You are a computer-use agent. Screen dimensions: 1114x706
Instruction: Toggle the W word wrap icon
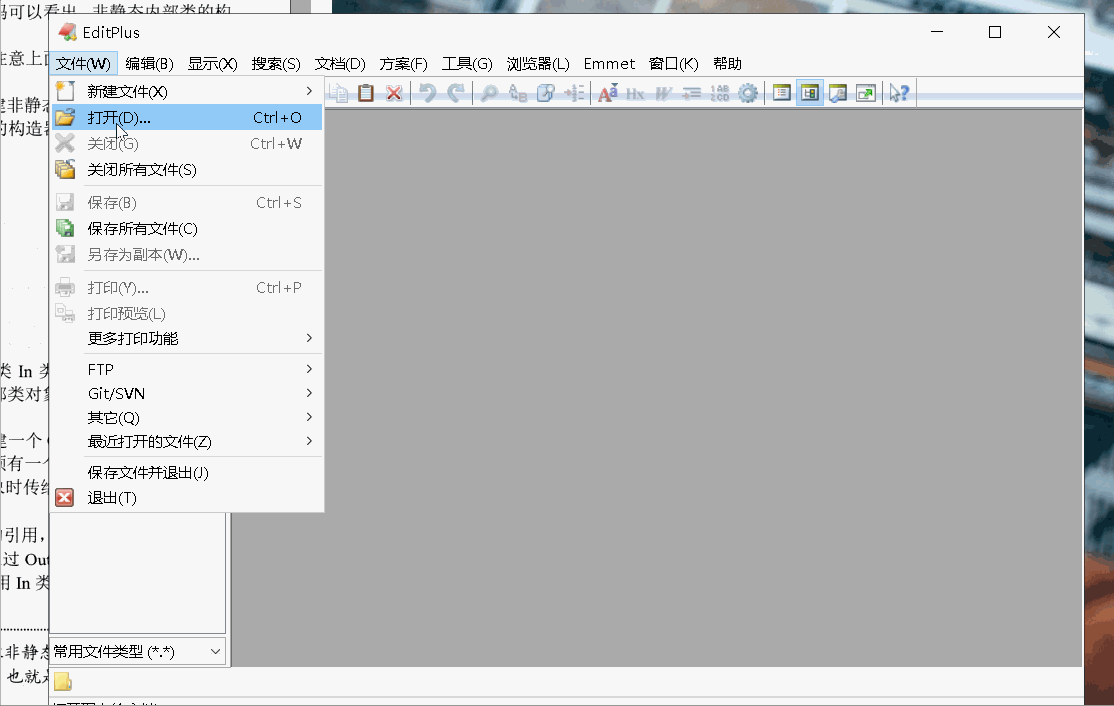(664, 93)
